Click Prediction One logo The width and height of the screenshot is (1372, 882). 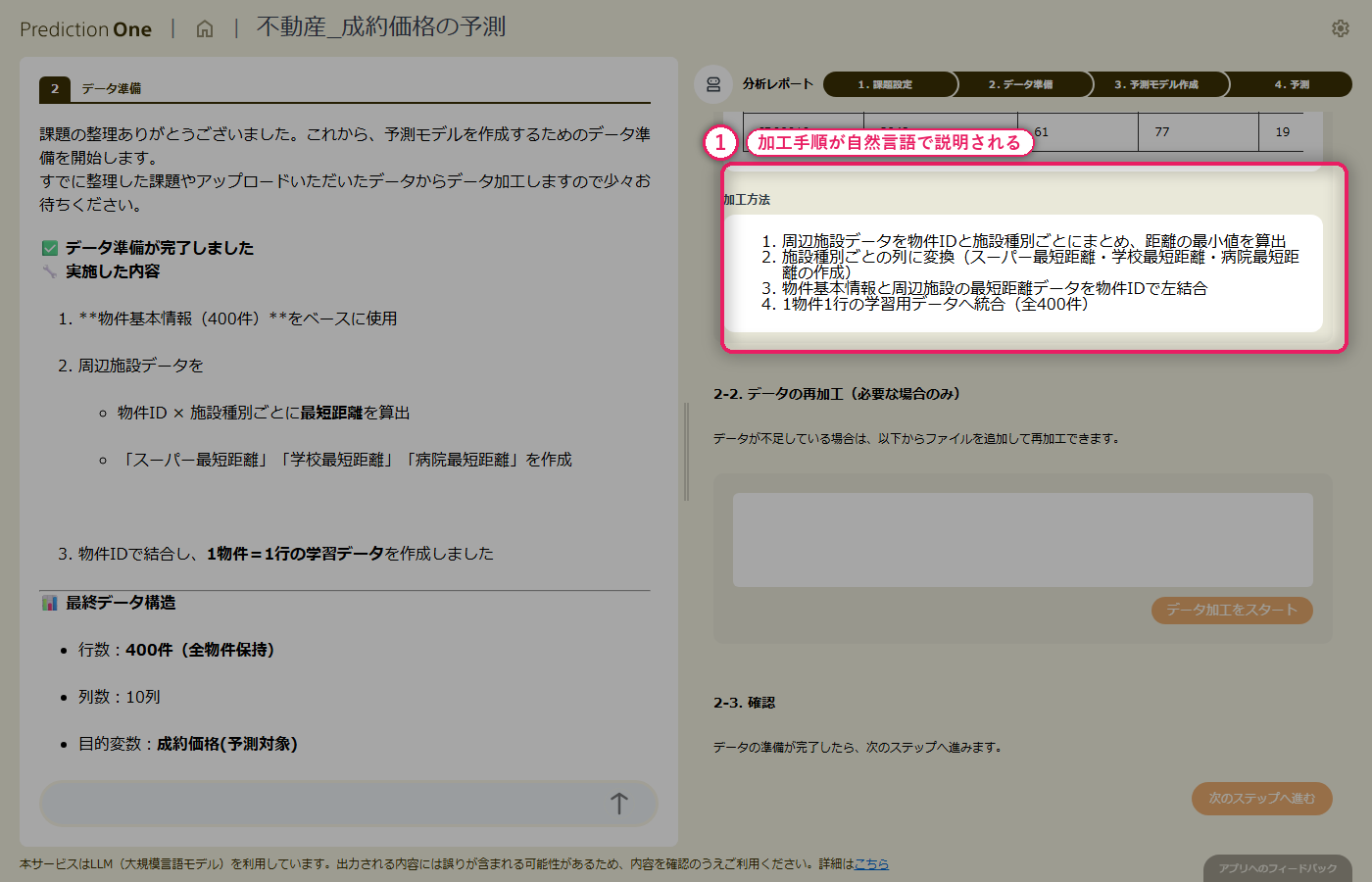pos(85,29)
